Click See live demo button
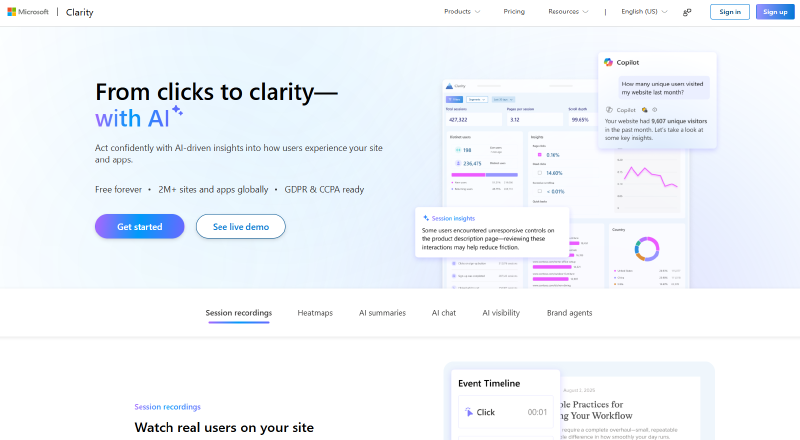 [x=241, y=227]
